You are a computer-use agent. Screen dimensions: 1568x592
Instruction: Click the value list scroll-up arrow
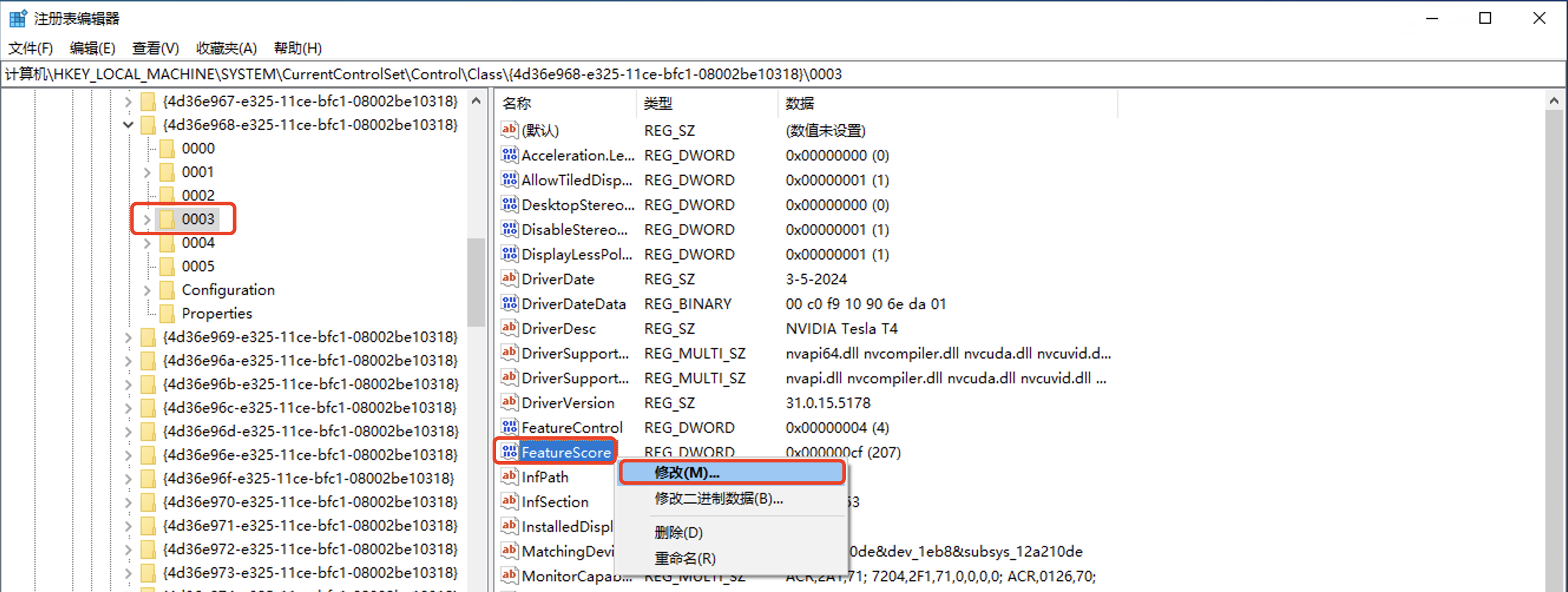(x=1554, y=101)
